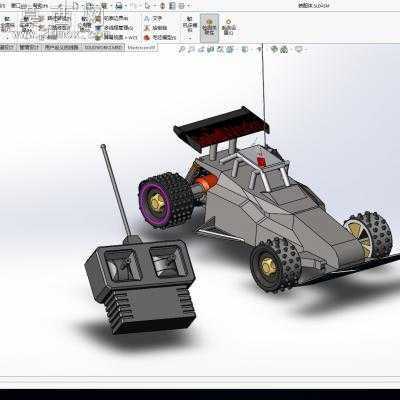Go back with the Previous View icon

(x=201, y=50)
